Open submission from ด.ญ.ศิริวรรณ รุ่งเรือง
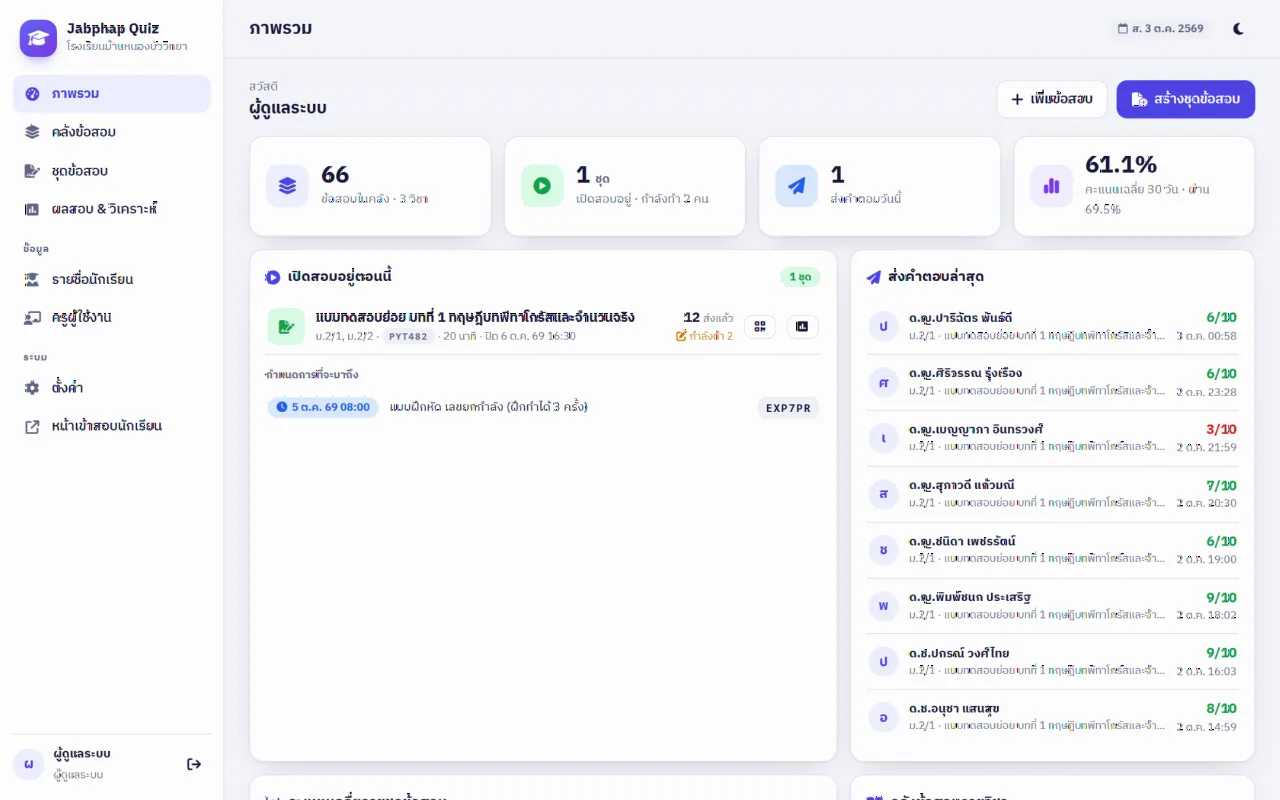Screen dimensions: 1280x800 coord(1052,382)
